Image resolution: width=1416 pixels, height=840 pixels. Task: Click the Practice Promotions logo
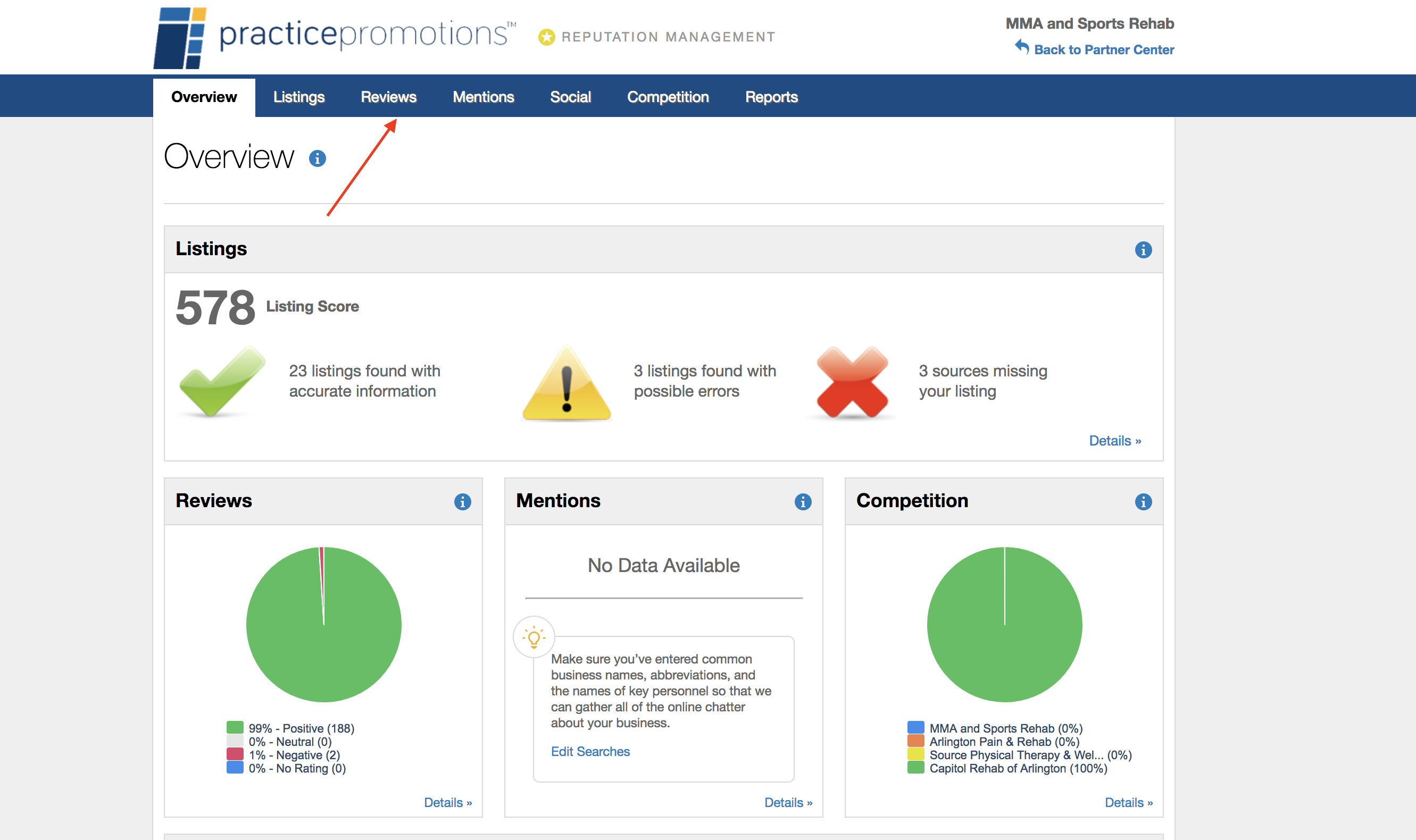click(335, 37)
